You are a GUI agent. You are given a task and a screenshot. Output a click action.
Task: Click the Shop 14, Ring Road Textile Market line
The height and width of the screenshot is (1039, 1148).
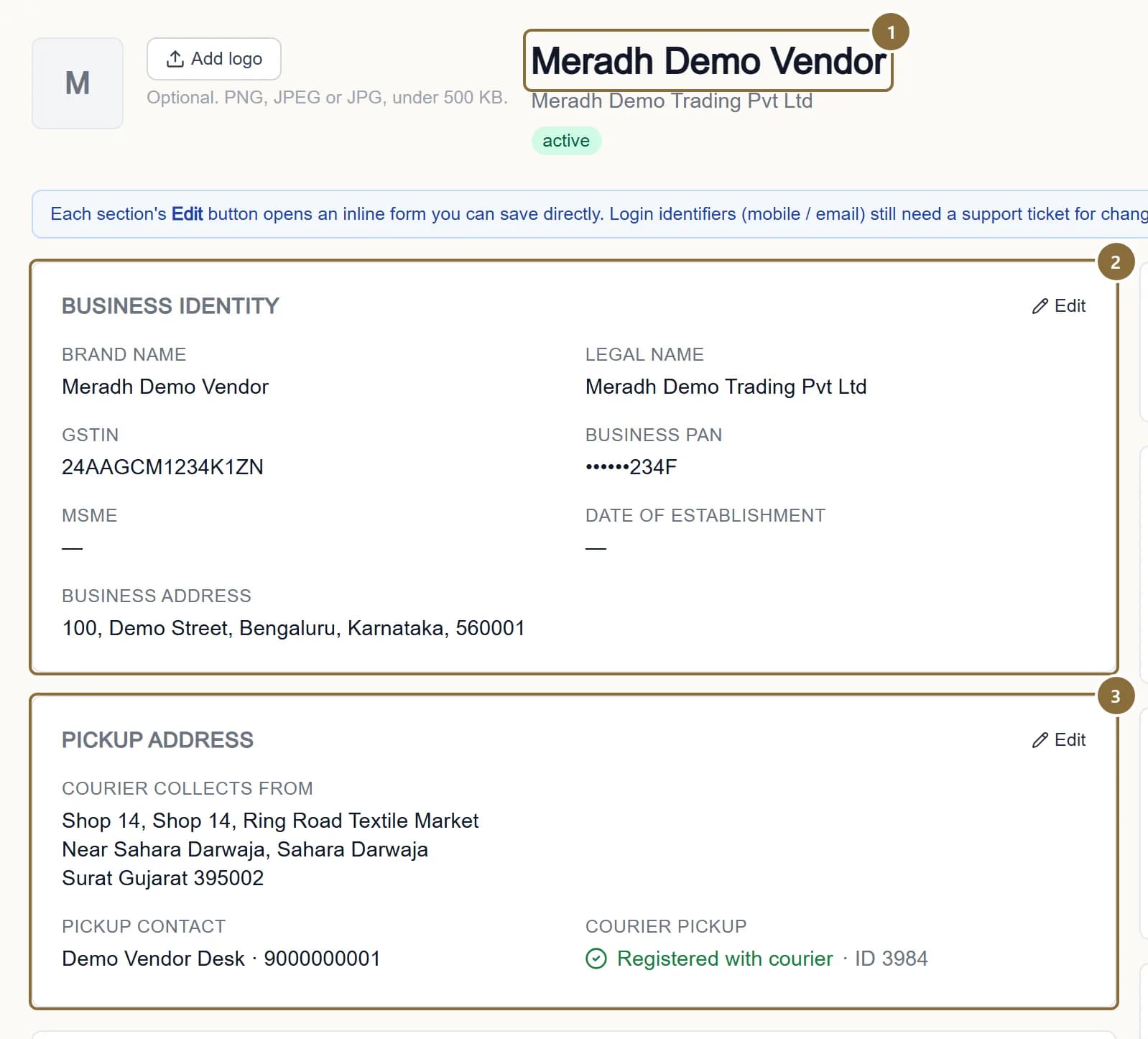tap(270, 821)
